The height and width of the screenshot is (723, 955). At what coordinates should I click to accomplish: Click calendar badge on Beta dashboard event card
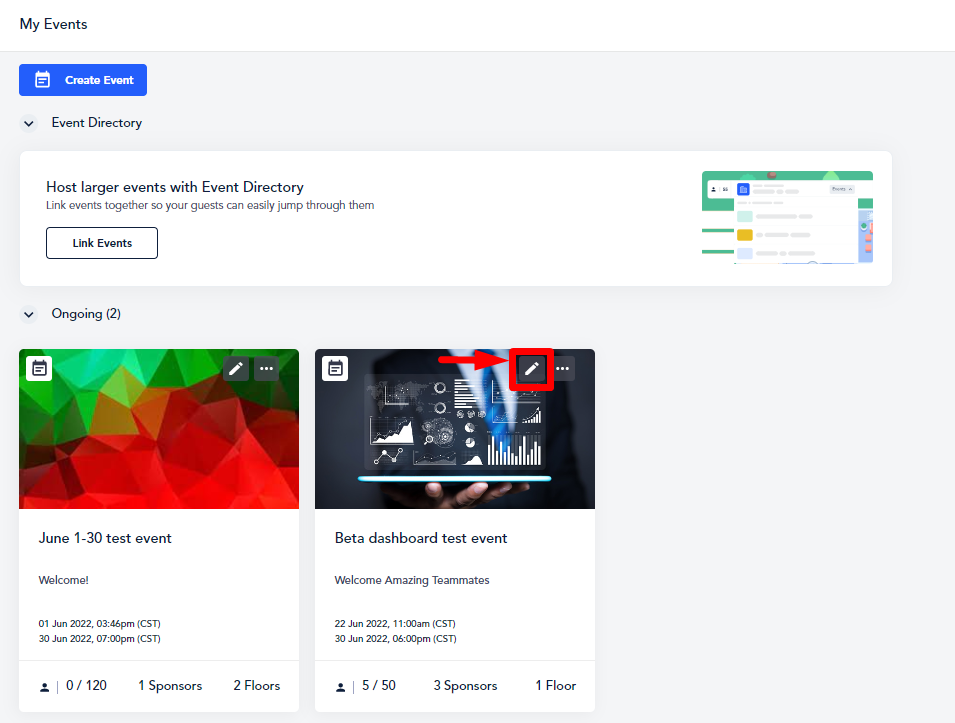pos(335,369)
